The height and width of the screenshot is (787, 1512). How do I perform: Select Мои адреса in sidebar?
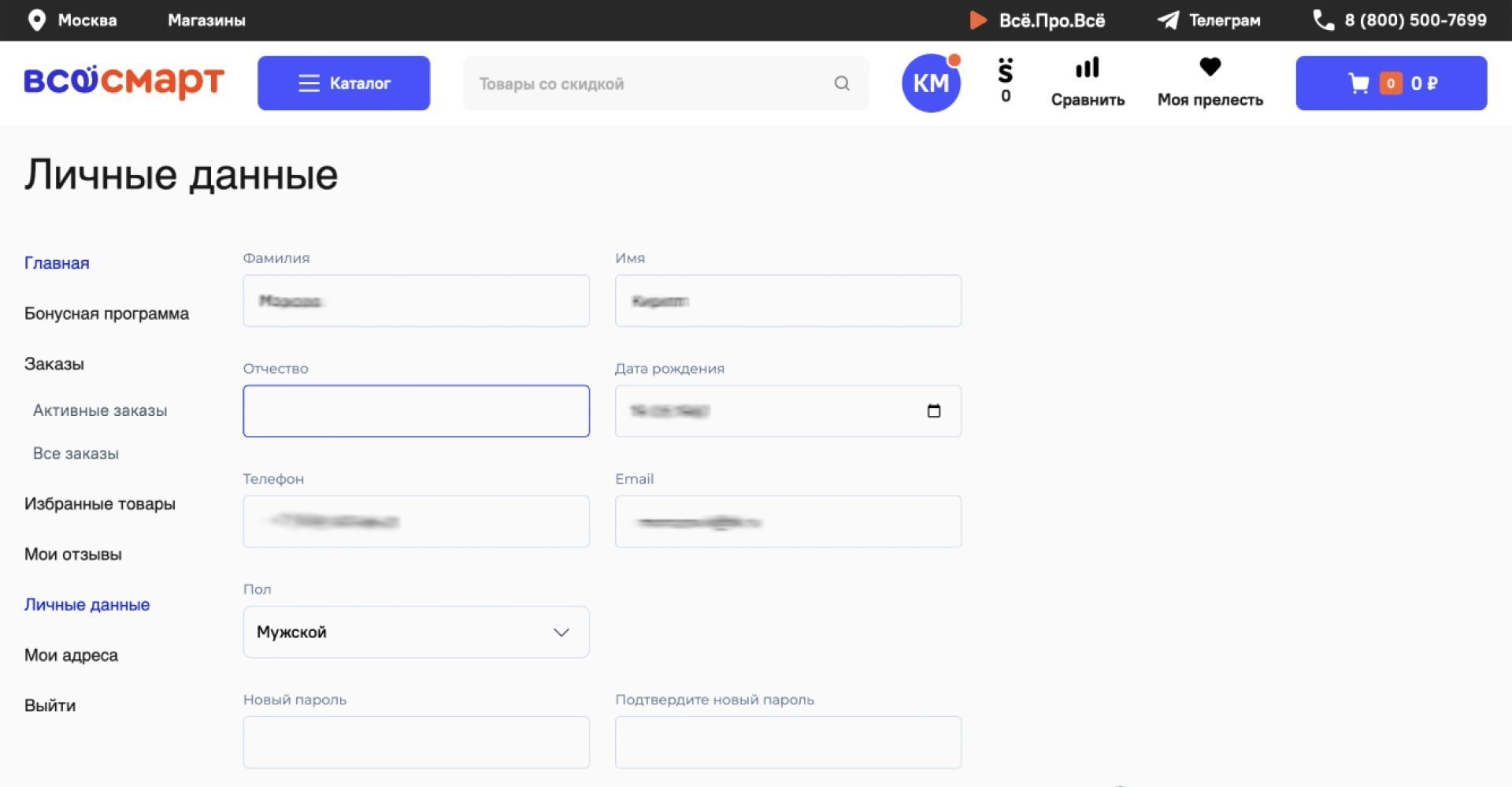point(71,655)
